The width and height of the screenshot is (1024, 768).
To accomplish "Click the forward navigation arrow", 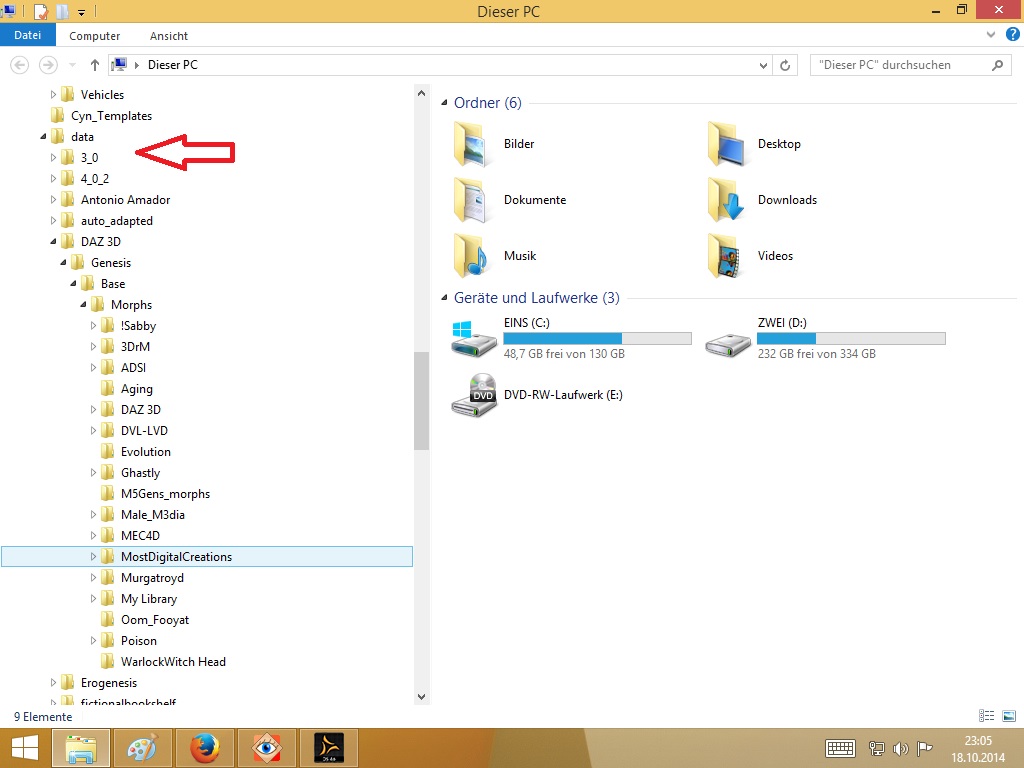I will click(x=48, y=65).
